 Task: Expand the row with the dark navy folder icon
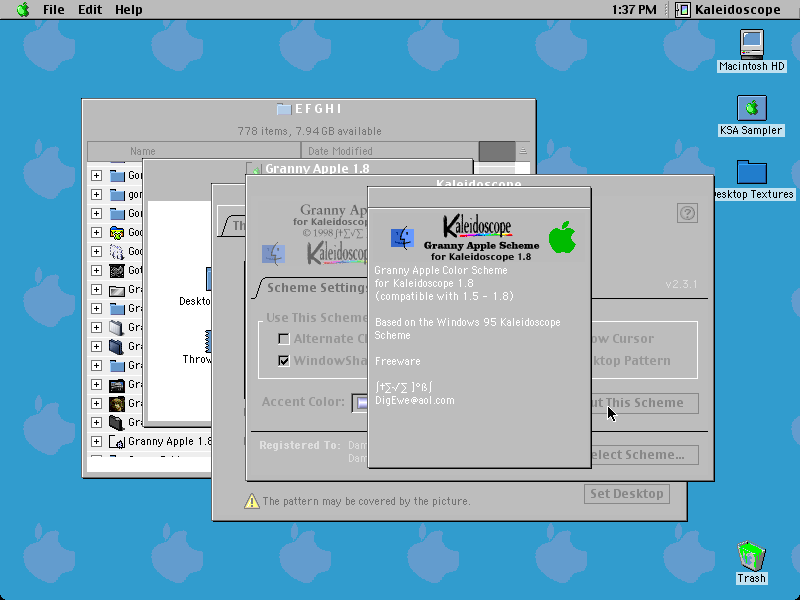click(96, 346)
